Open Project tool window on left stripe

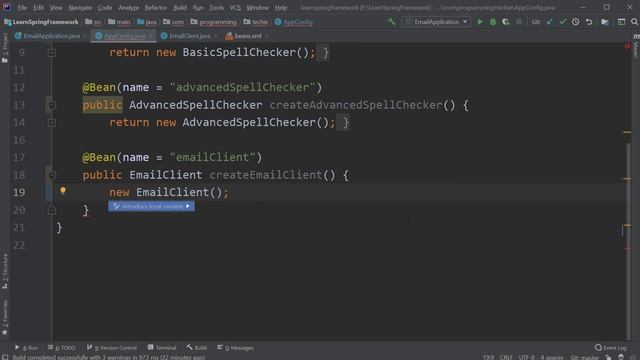tap(4, 48)
